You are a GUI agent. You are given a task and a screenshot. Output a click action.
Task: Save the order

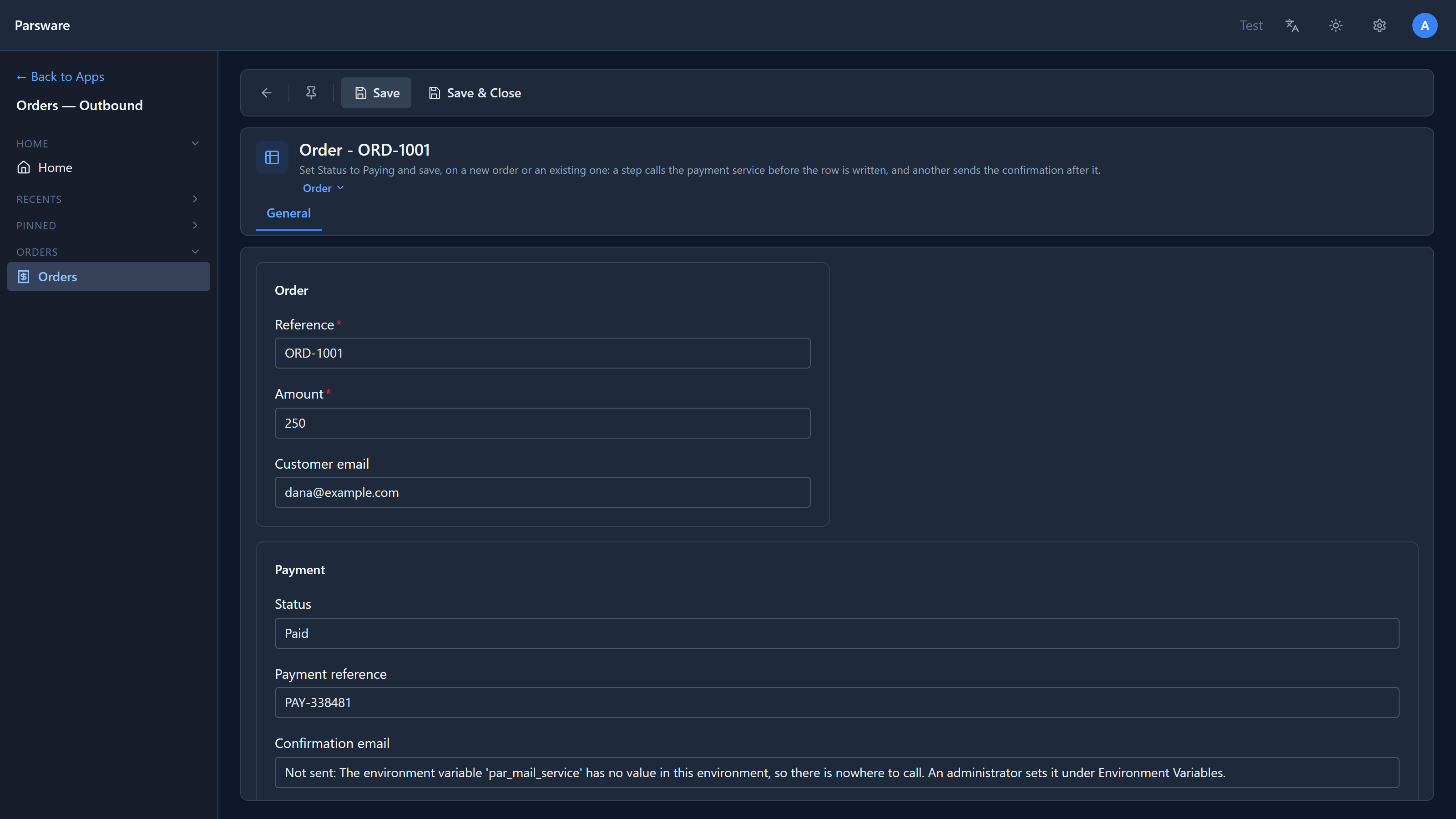click(376, 93)
